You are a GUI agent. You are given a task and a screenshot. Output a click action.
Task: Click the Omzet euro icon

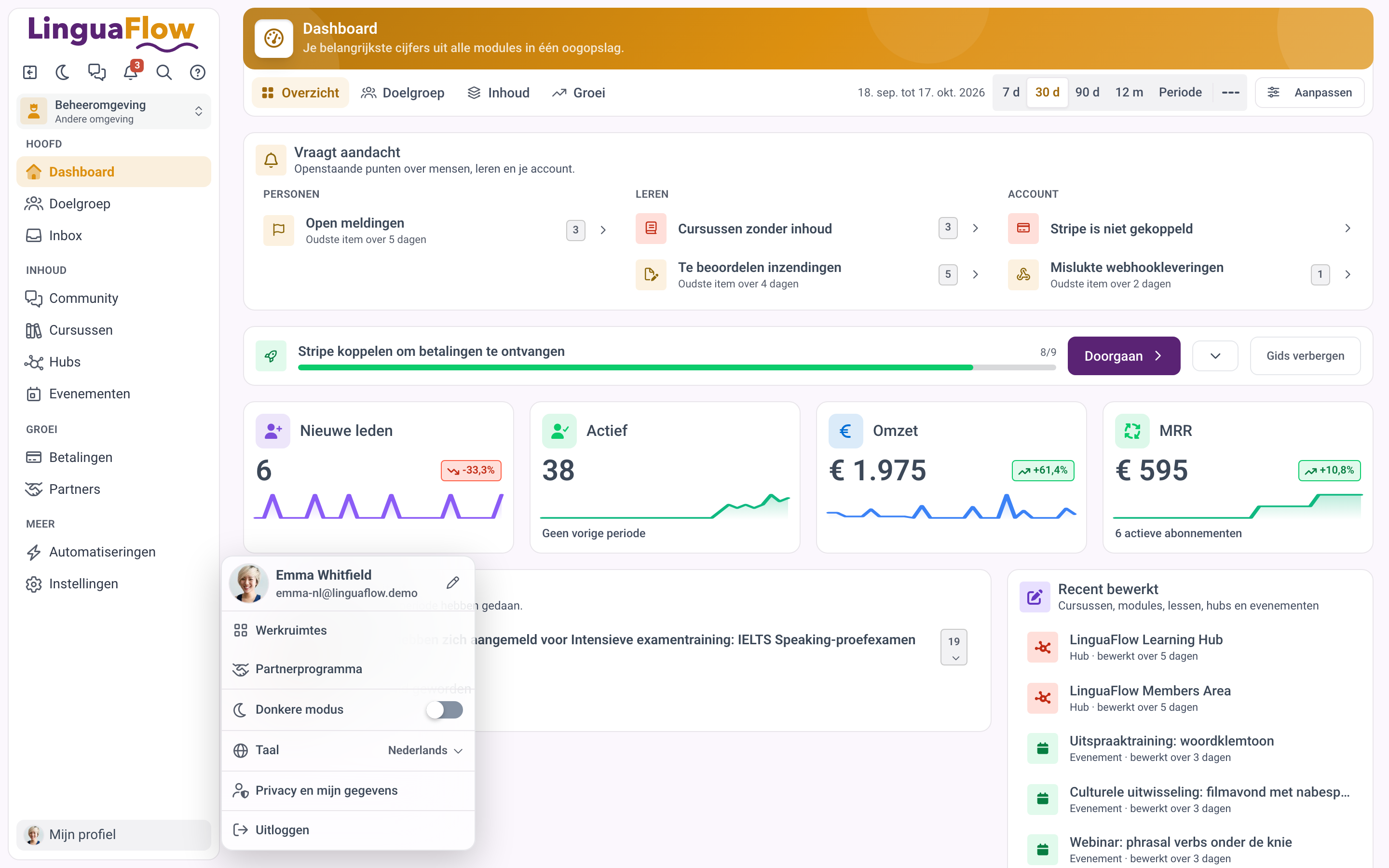pyautogui.click(x=845, y=431)
